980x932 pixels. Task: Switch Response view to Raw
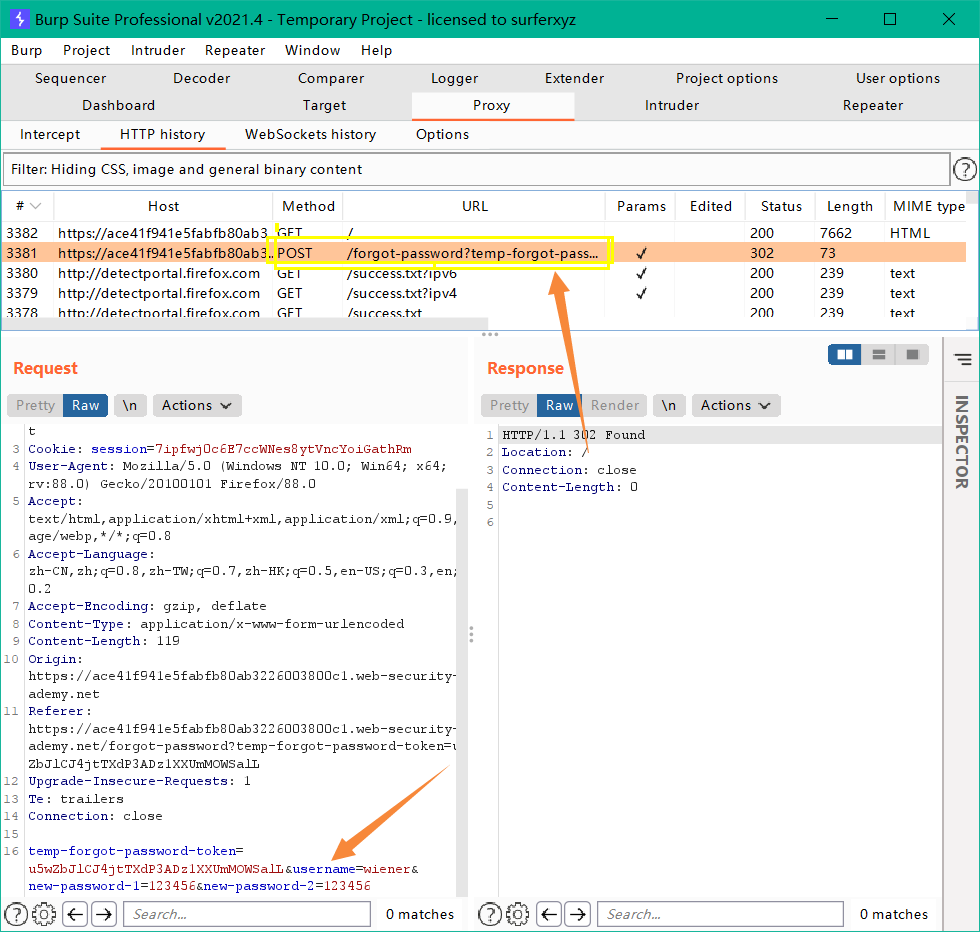tap(559, 405)
